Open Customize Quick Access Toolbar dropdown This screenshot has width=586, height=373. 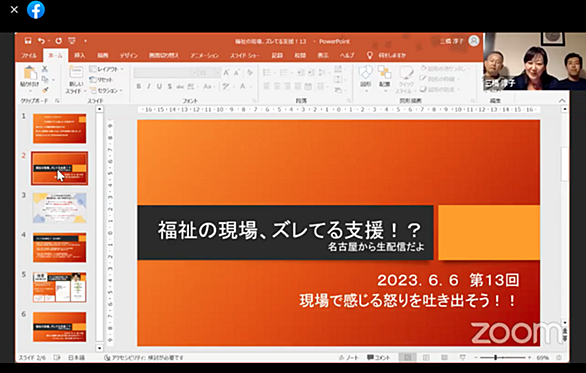[x=86, y=41]
